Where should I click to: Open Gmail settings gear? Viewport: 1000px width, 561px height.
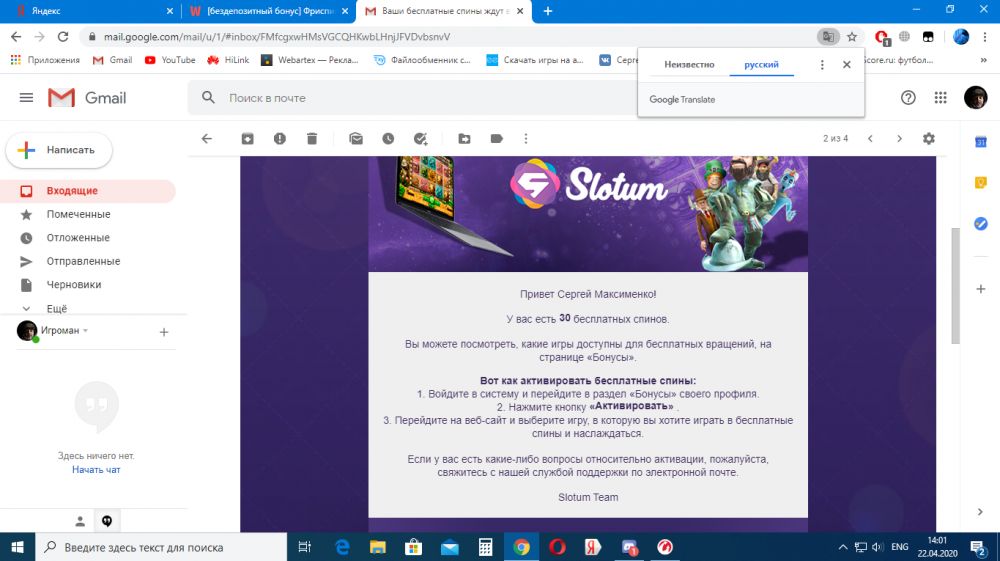coord(929,138)
